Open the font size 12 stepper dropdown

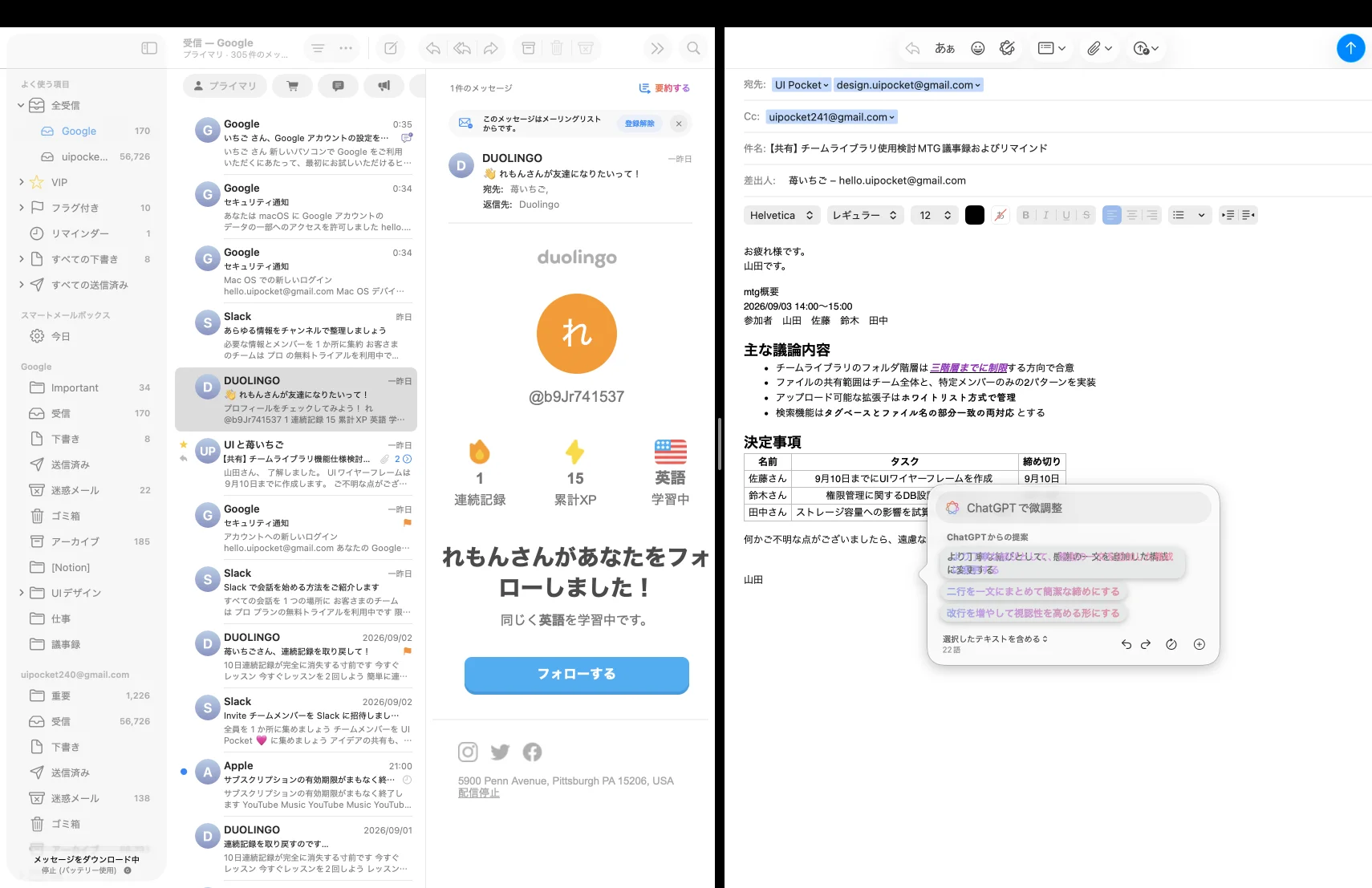coord(935,215)
